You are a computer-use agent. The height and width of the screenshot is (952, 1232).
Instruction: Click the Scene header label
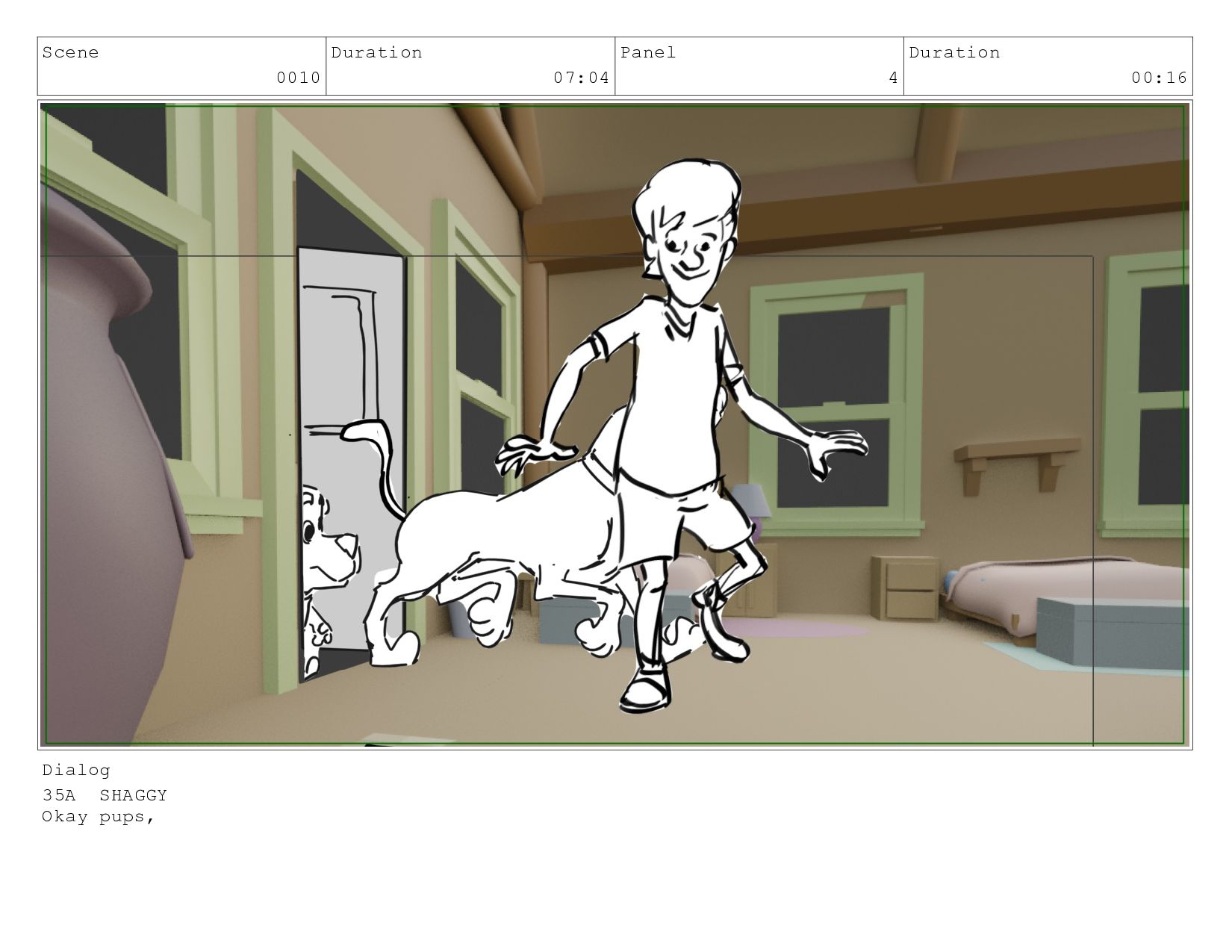(x=70, y=52)
